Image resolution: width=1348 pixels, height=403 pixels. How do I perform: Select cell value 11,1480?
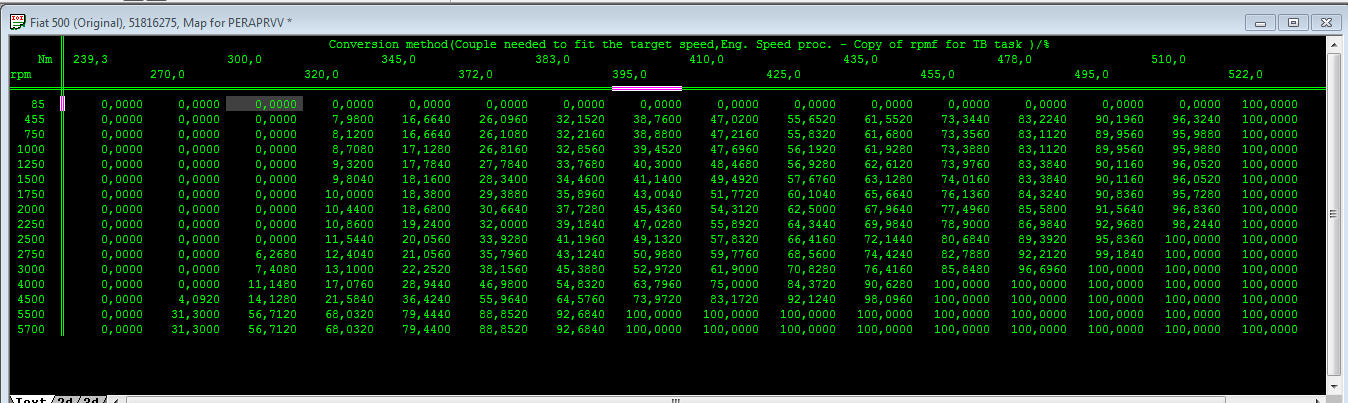271,284
